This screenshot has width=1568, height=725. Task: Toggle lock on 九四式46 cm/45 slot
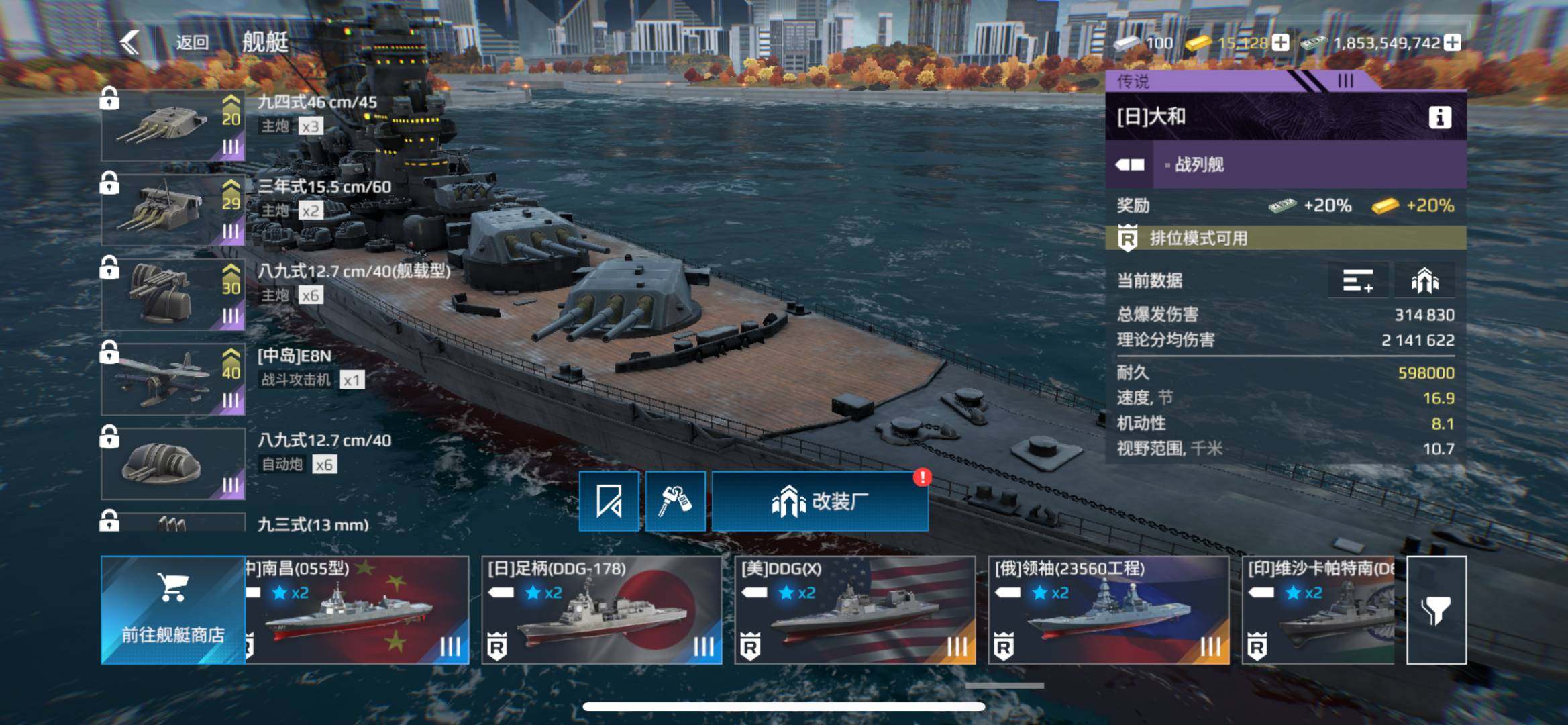tap(109, 99)
